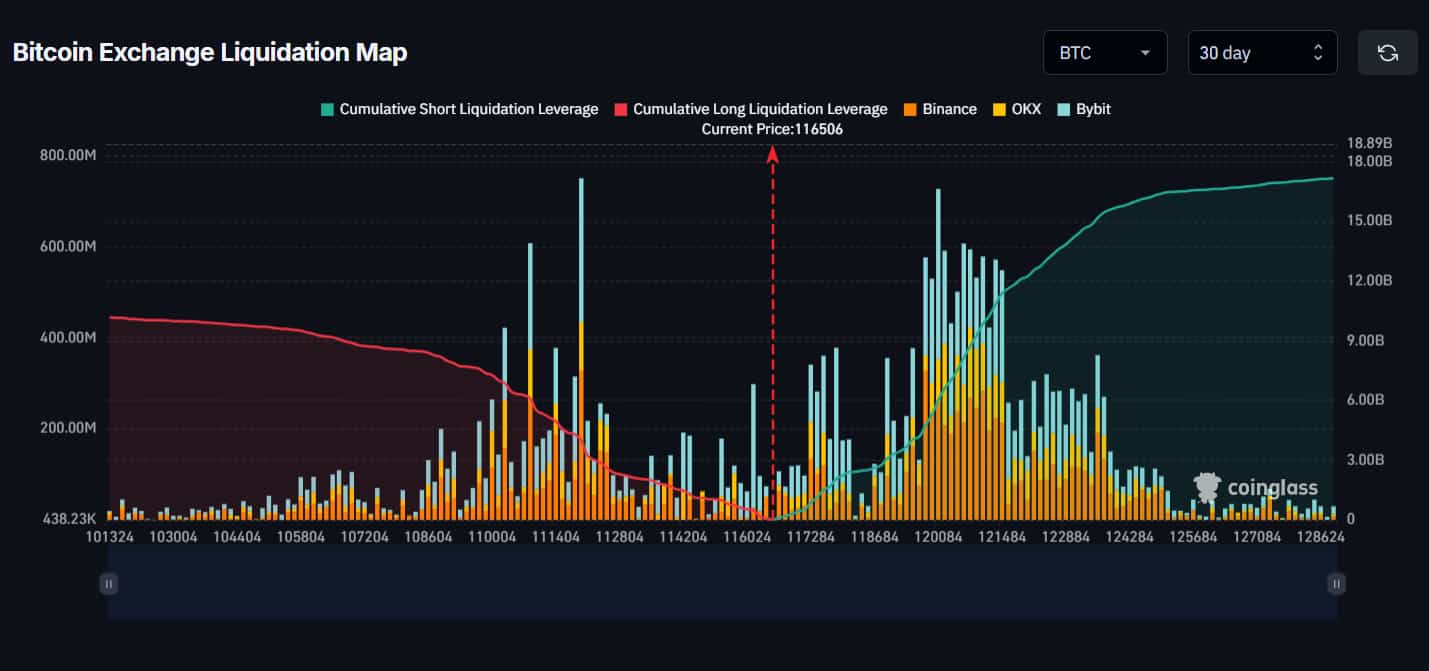Select the green Cumulative Short Liquidation legend marker
The image size is (1429, 671).
tap(328, 108)
